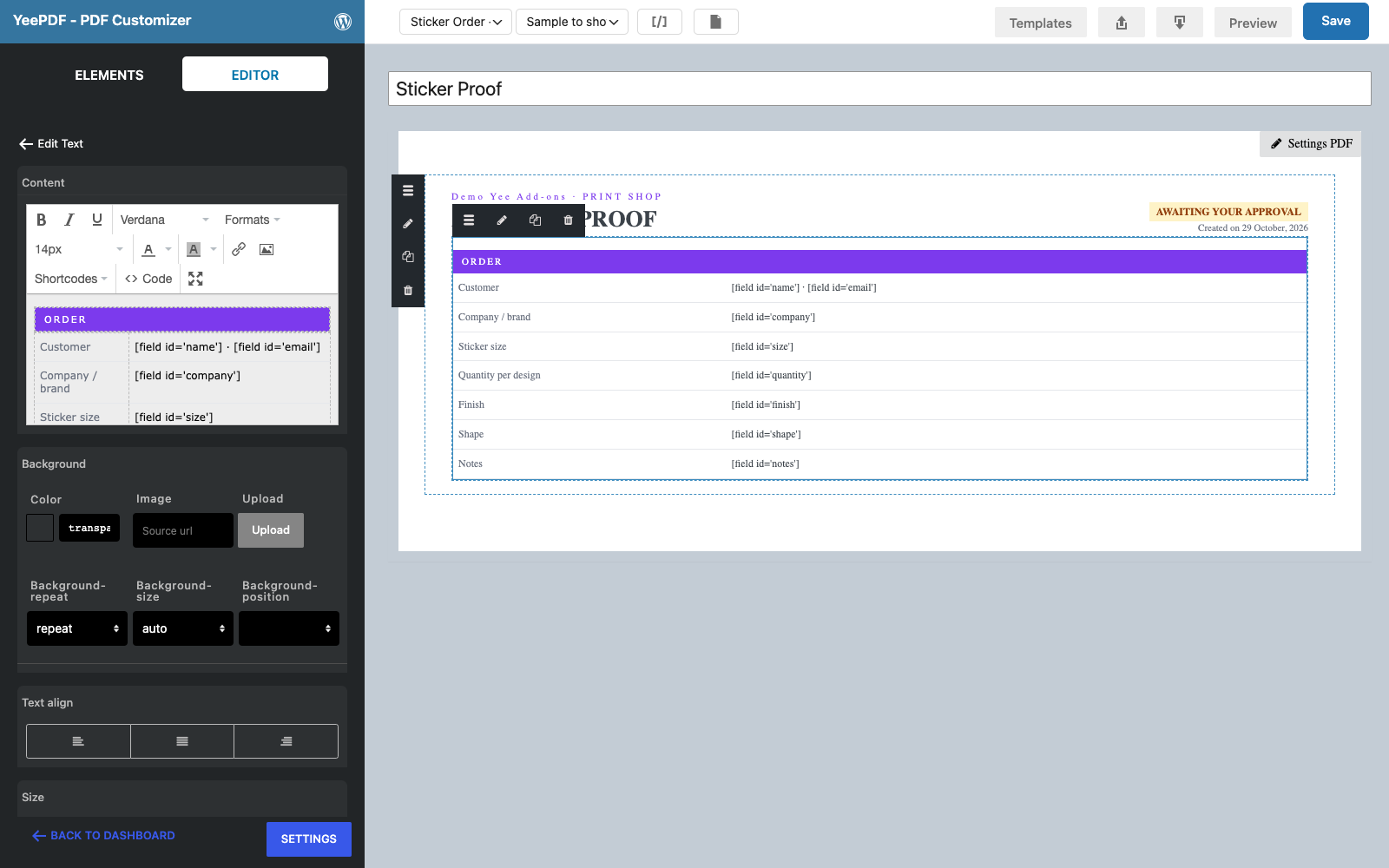Click the row duplicate icon in left strip
This screenshot has width=1389, height=868.
408,257
